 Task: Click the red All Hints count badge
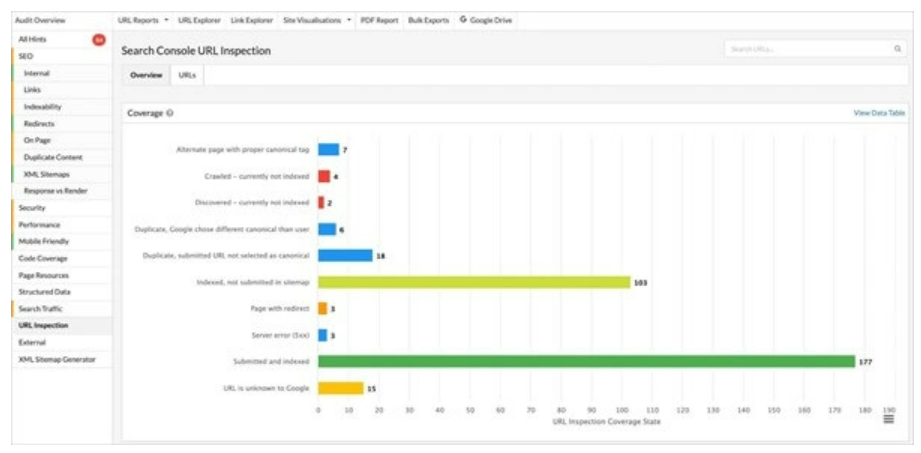[99, 40]
